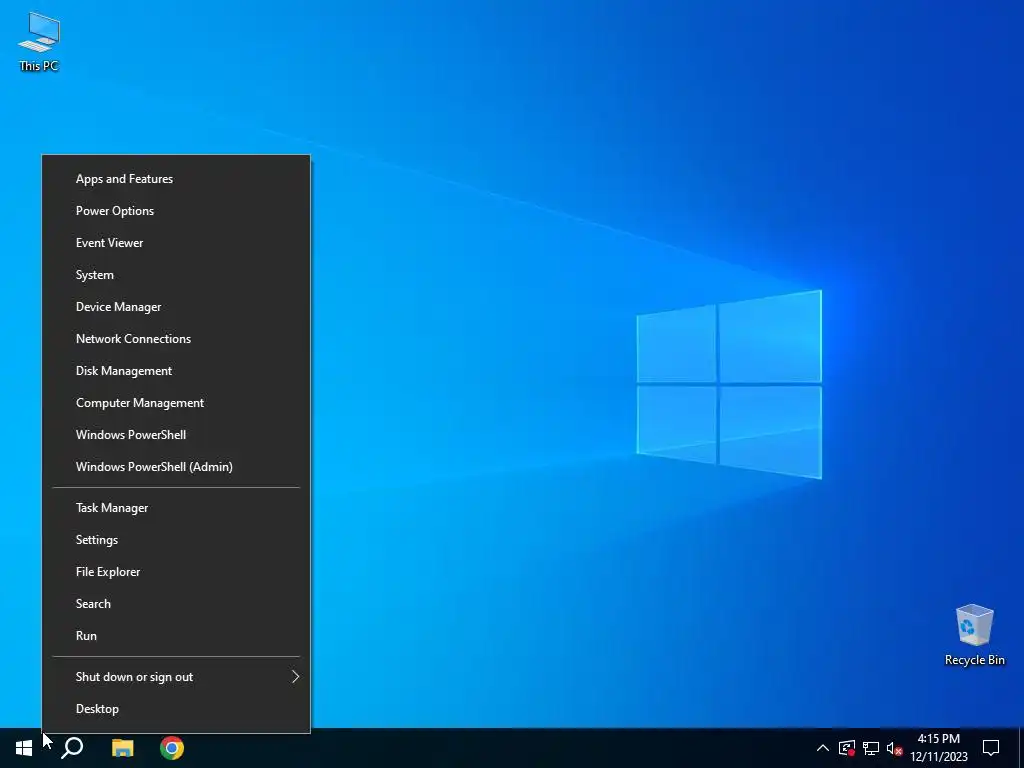Viewport: 1024px width, 768px height.
Task: Launch Google Chrome from the taskbar
Action: tap(172, 748)
